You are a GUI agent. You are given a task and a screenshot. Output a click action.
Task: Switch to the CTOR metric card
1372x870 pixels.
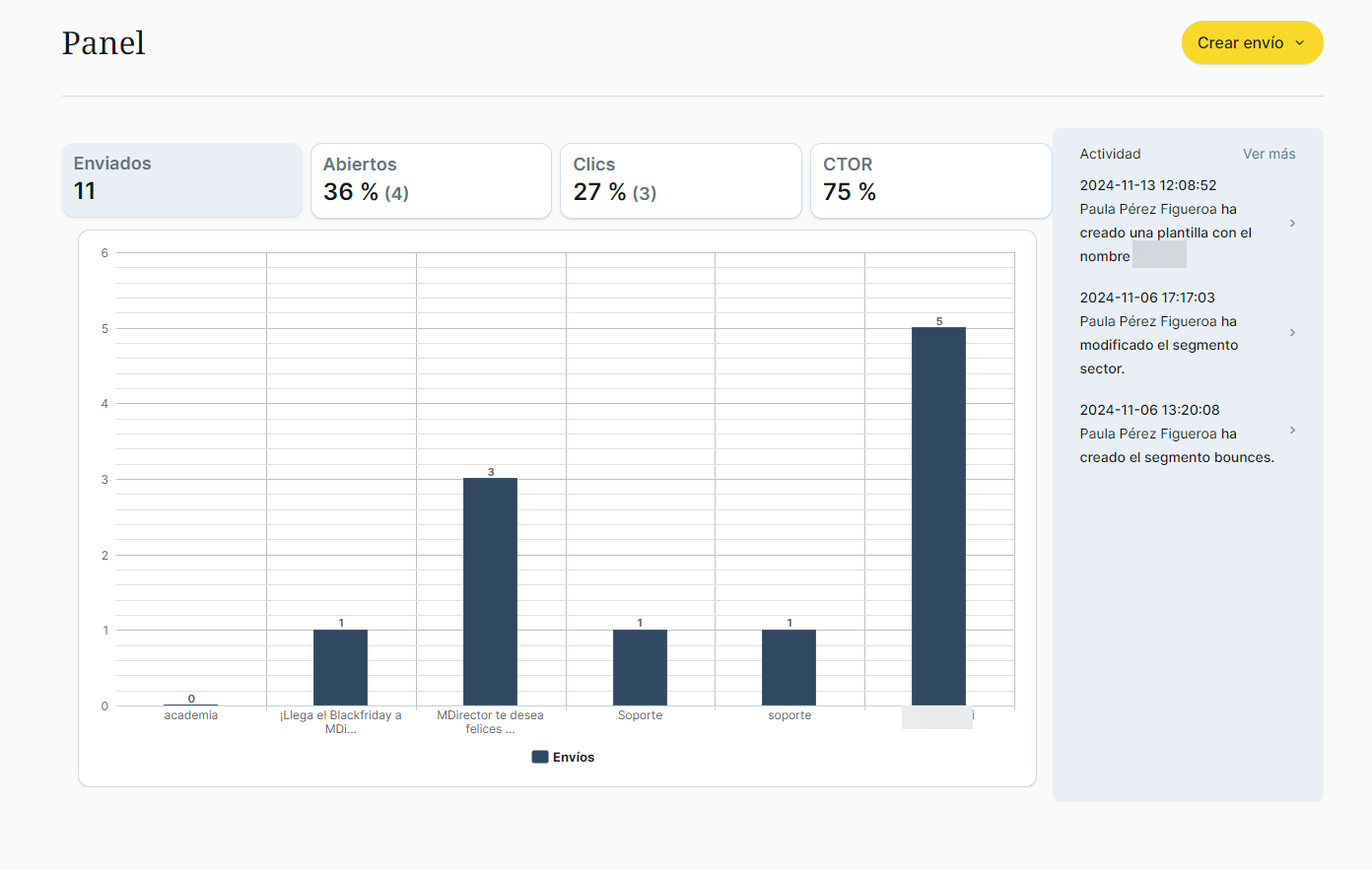(x=929, y=180)
